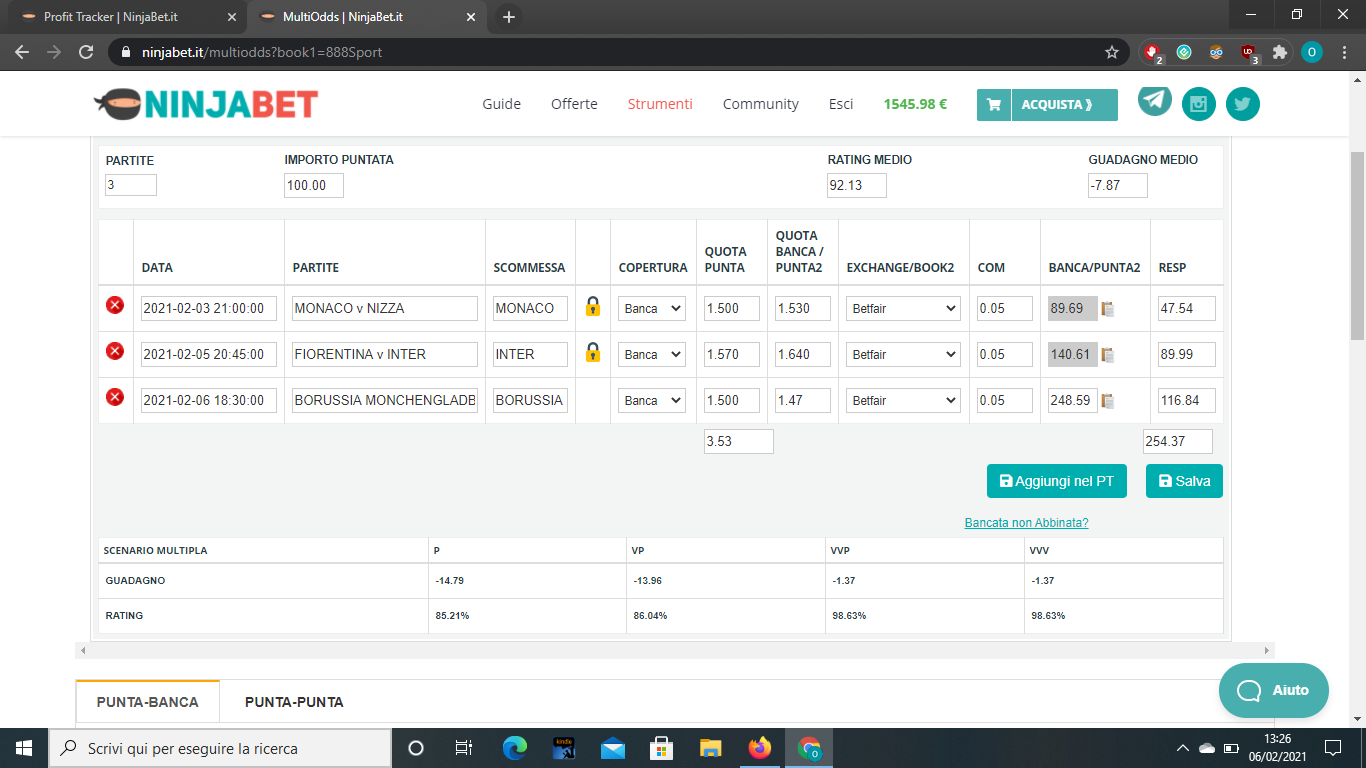Edit the MONACO quota punta field 1.500
Viewport: 1366px width, 768px height.
(x=732, y=308)
